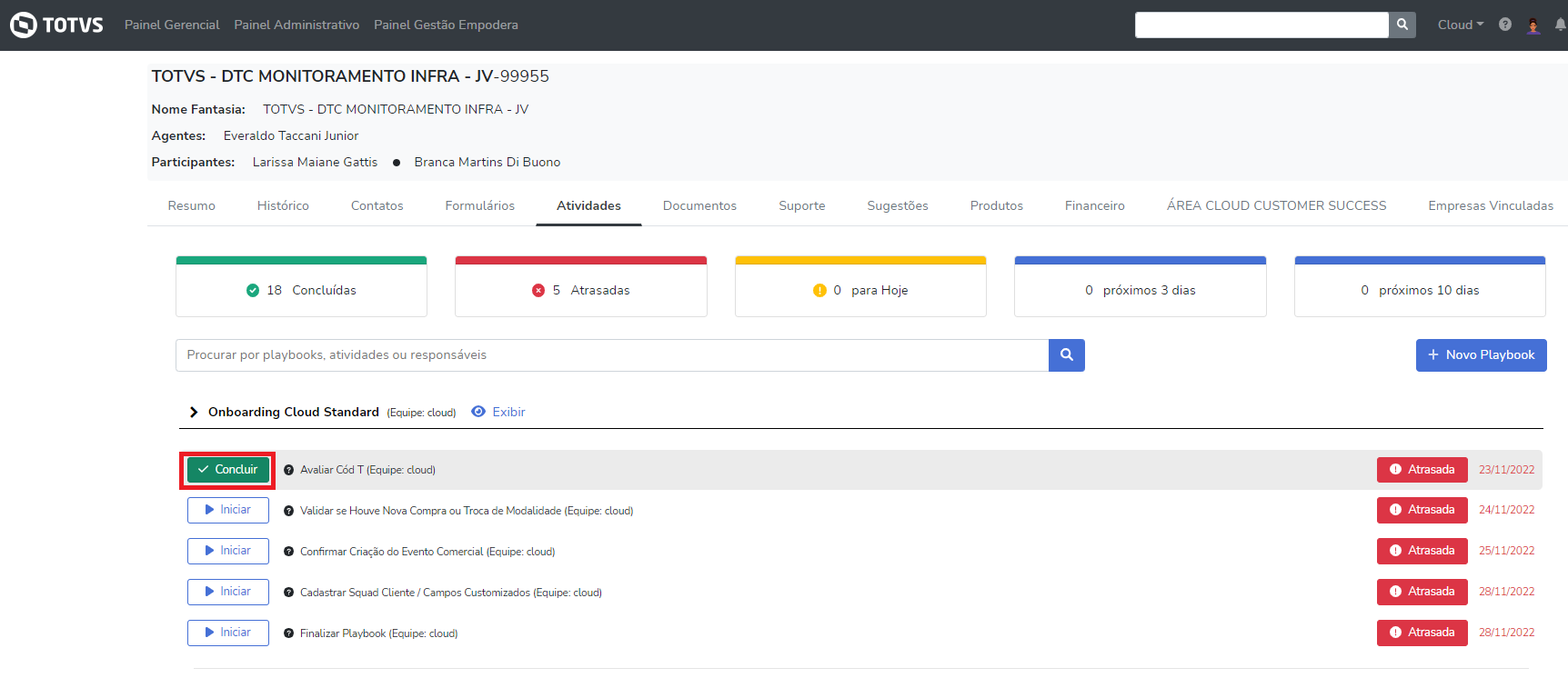1568x678 pixels.
Task: Select the próximos 3 dias card
Action: [x=1141, y=286]
